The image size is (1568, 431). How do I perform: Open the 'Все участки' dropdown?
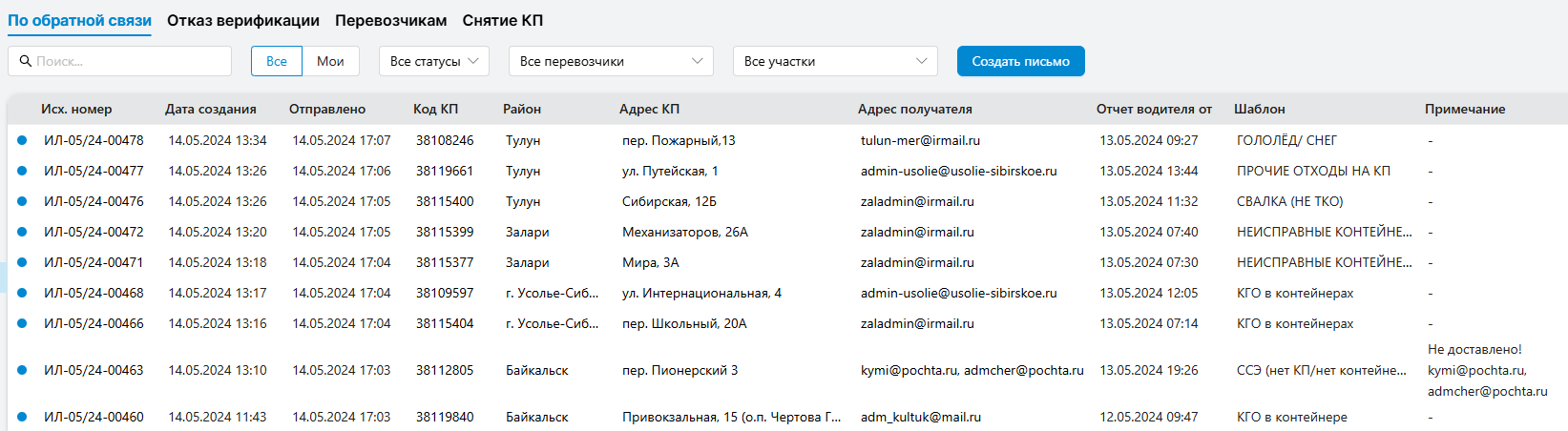pyautogui.click(x=835, y=61)
